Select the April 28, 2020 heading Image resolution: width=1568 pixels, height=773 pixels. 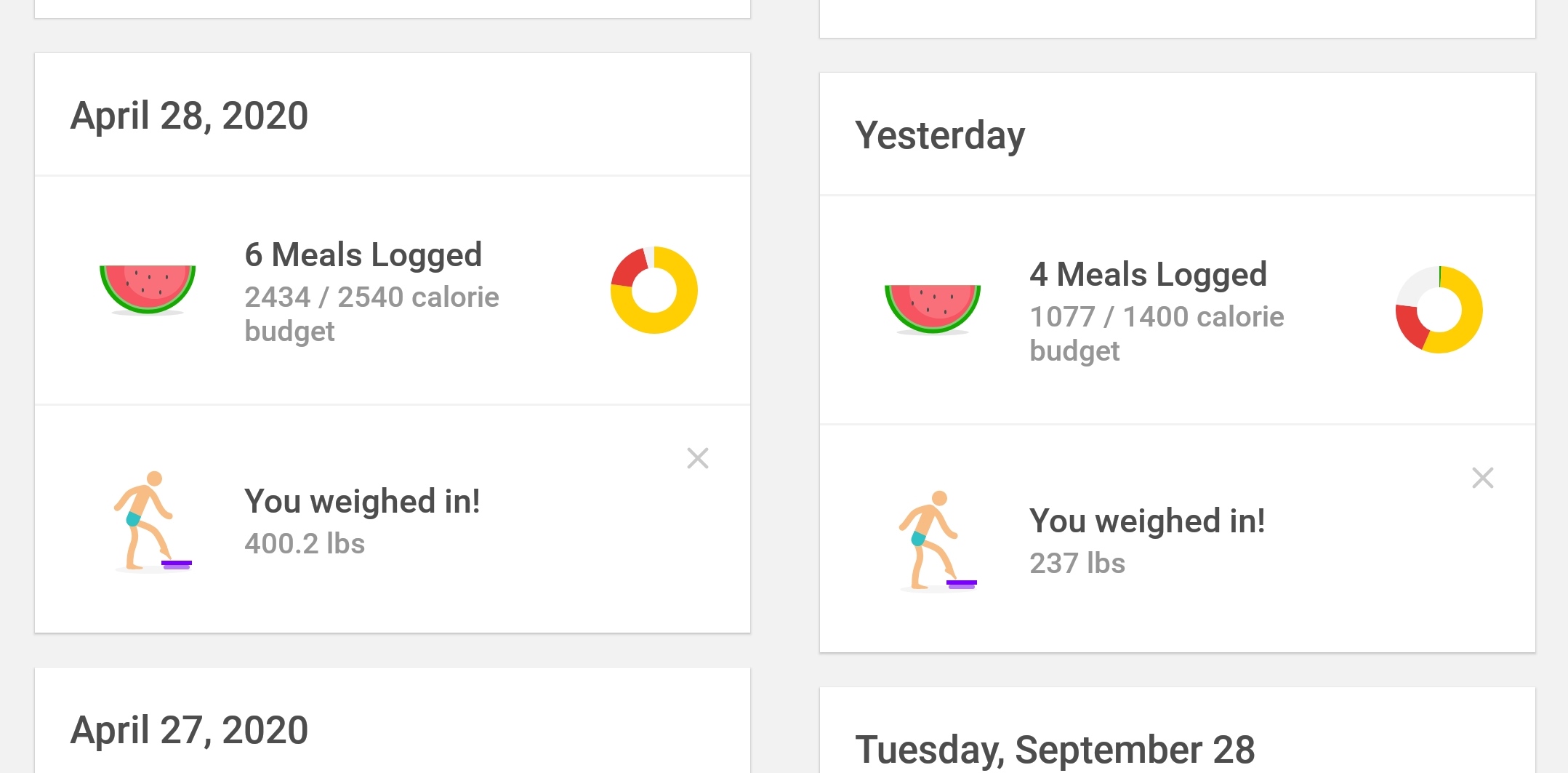pos(189,116)
